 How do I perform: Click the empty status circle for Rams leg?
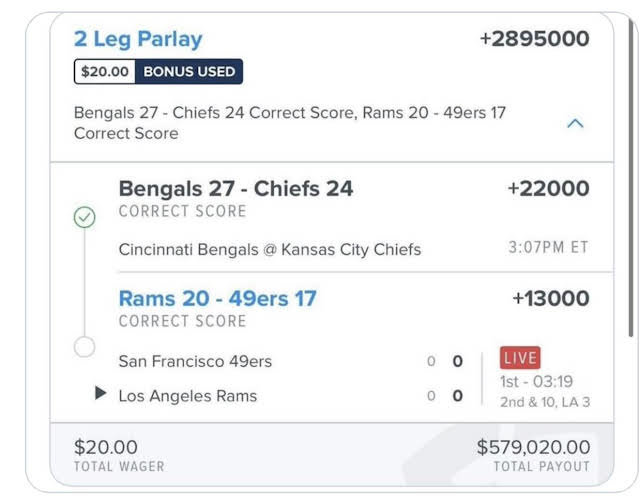pos(84,347)
